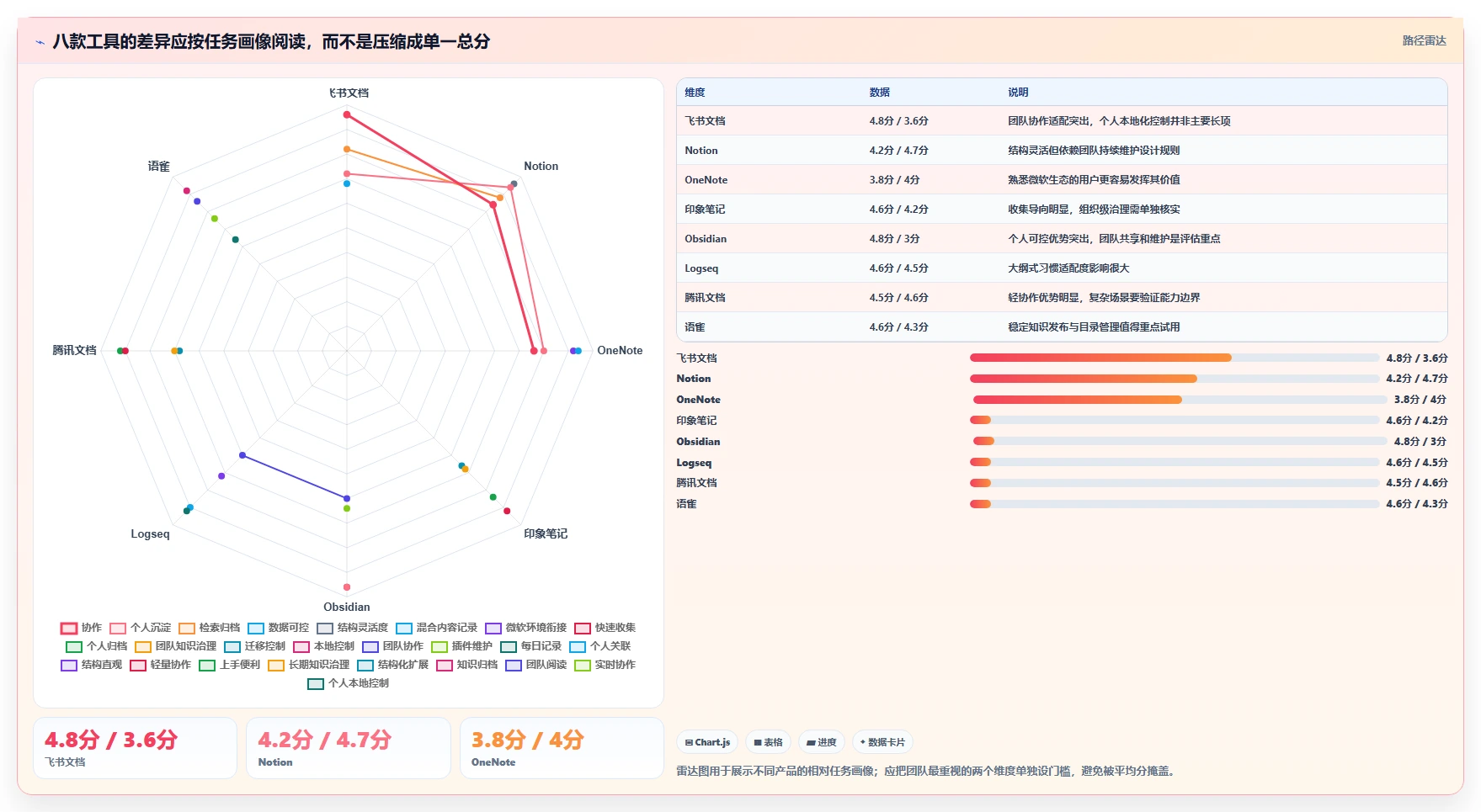Image resolution: width=1481 pixels, height=812 pixels.
Task: Click the small icon before the page title
Action: coord(40,41)
